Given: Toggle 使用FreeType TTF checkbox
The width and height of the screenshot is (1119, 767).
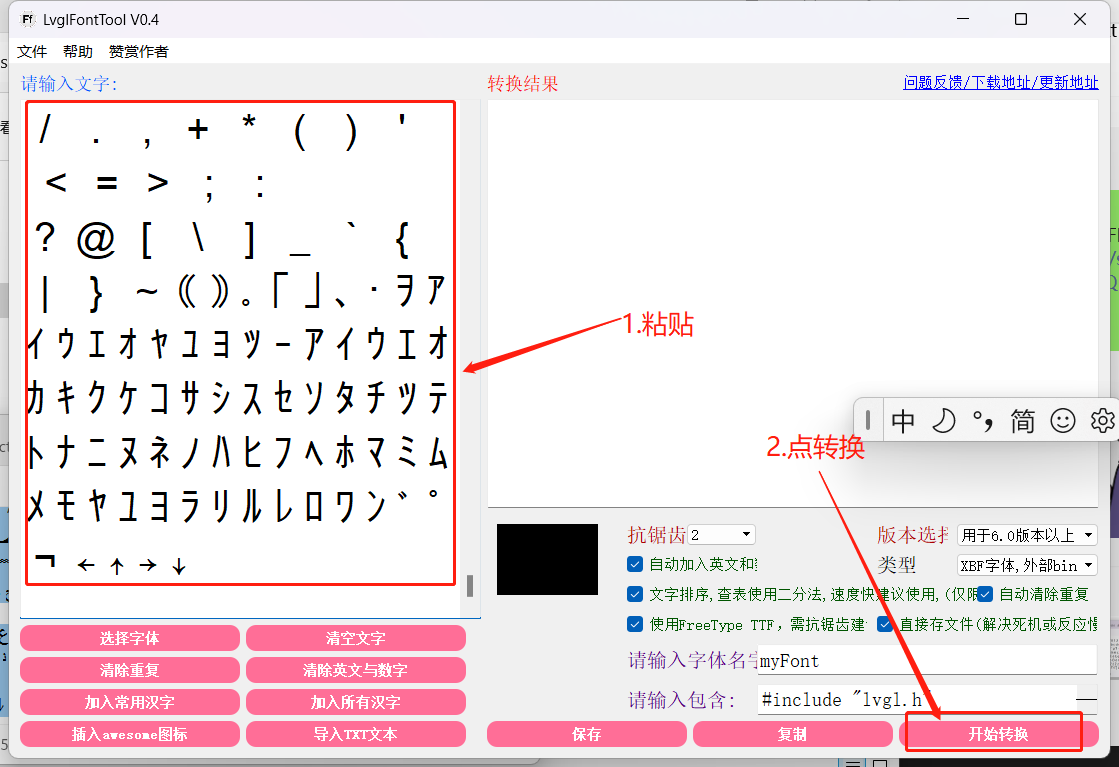Looking at the screenshot, I should [634, 624].
